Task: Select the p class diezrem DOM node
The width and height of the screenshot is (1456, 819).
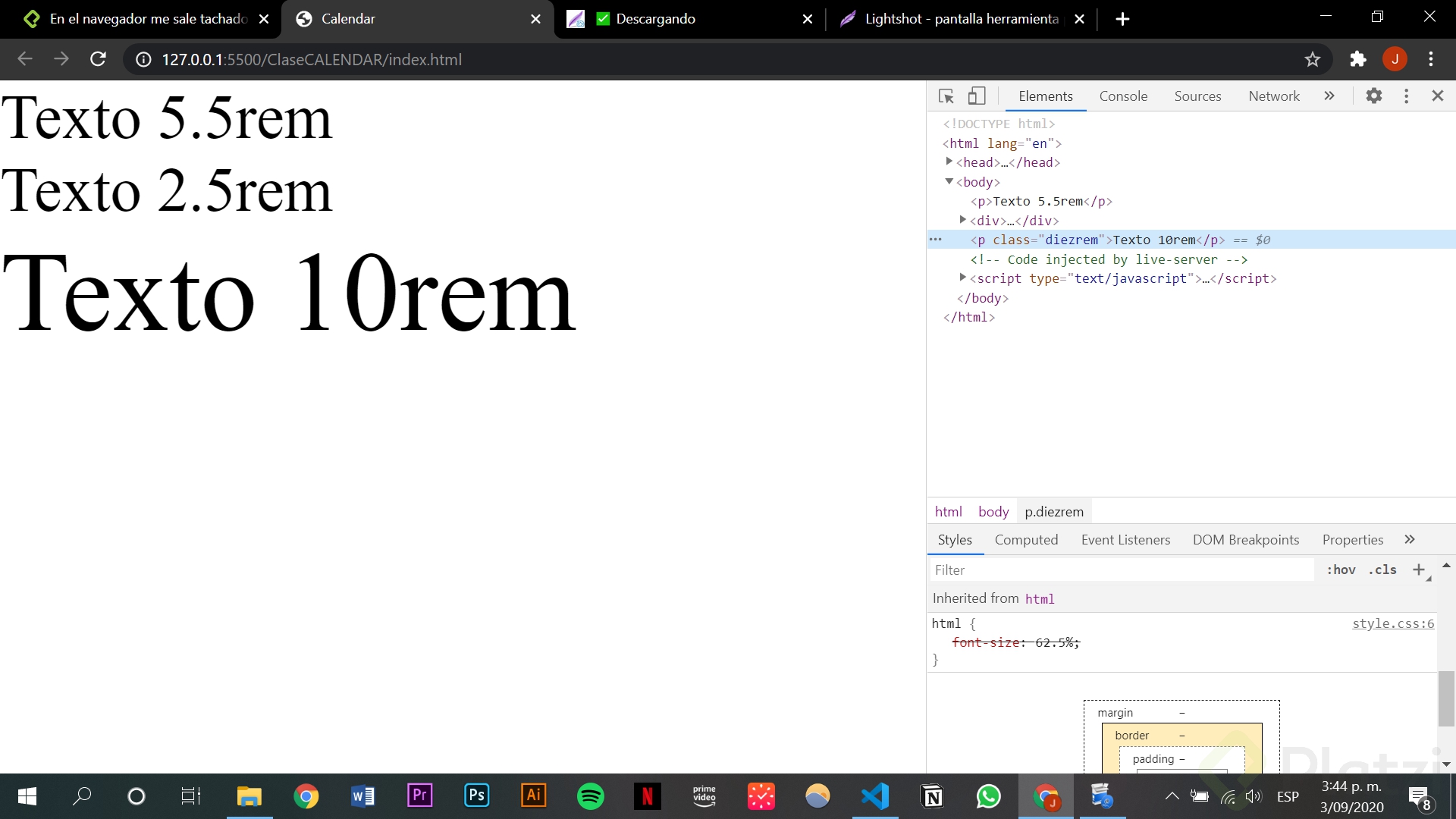Action: click(1097, 240)
